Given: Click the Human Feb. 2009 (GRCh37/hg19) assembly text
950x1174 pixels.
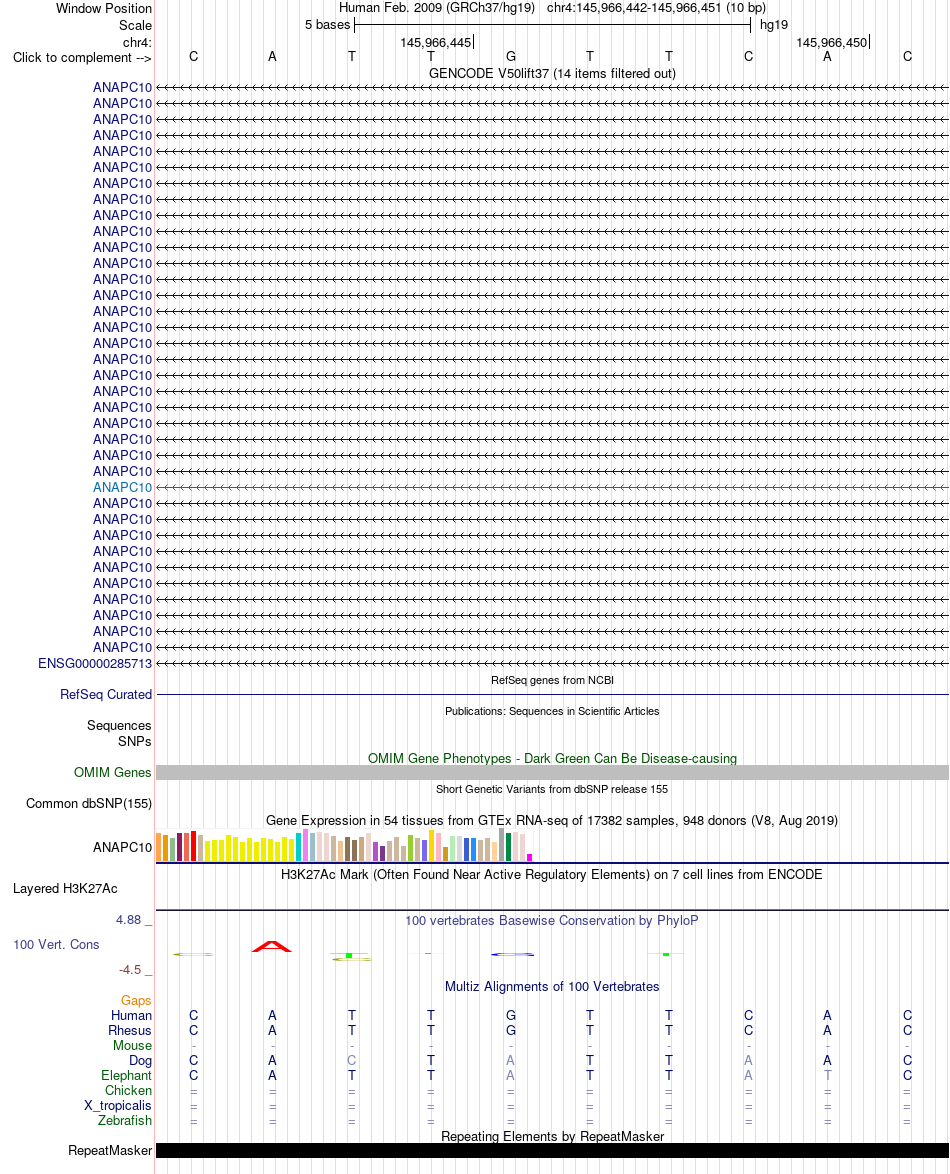Looking at the screenshot, I should (x=436, y=7).
